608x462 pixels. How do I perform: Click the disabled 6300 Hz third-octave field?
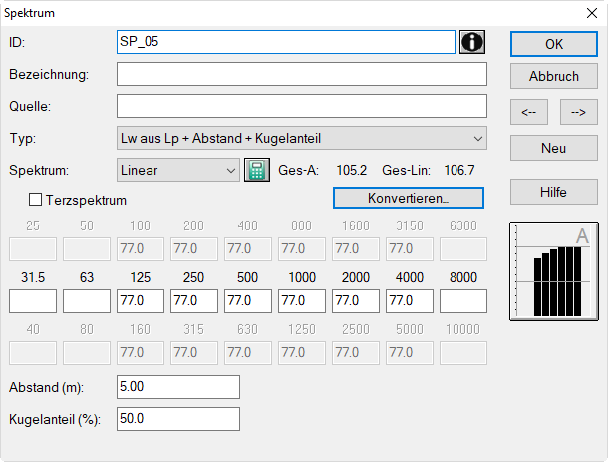pos(463,249)
